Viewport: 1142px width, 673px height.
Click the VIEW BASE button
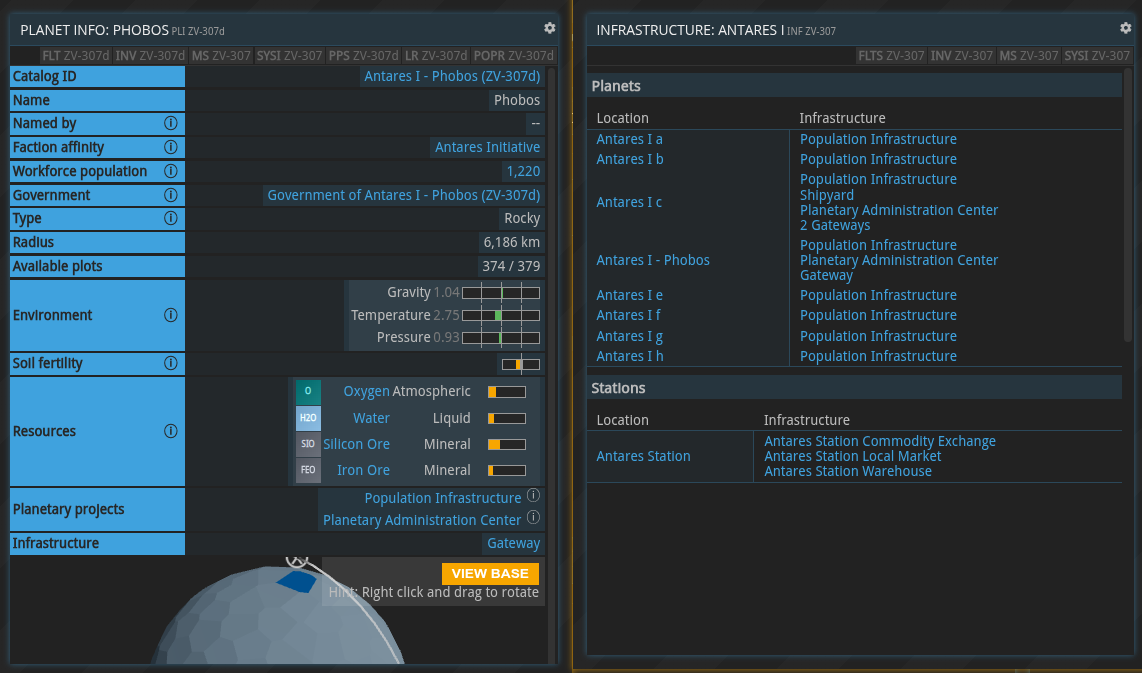point(490,573)
